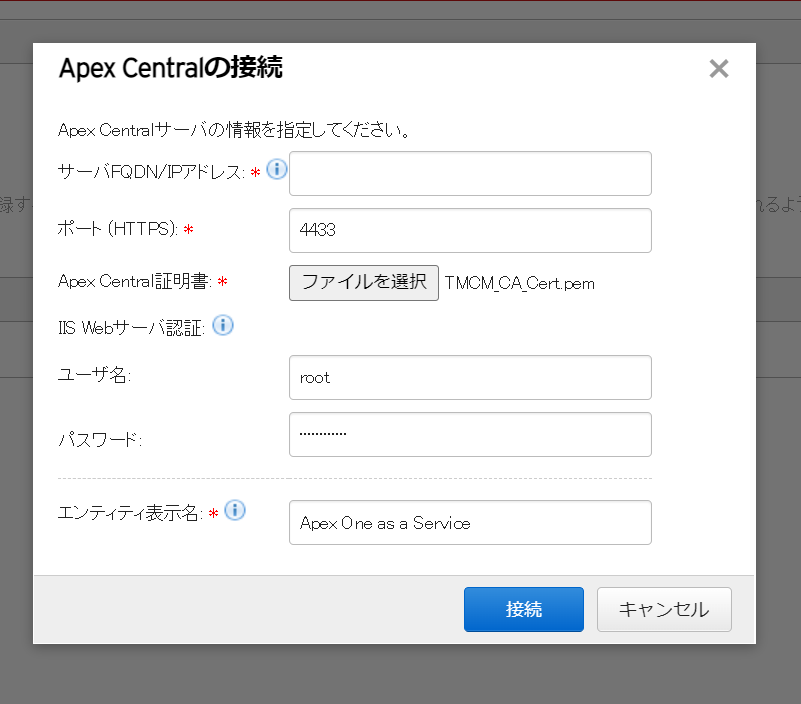Click the IIS Webサーバ認証 label text
Image resolution: width=801 pixels, height=704 pixels.
[131, 327]
